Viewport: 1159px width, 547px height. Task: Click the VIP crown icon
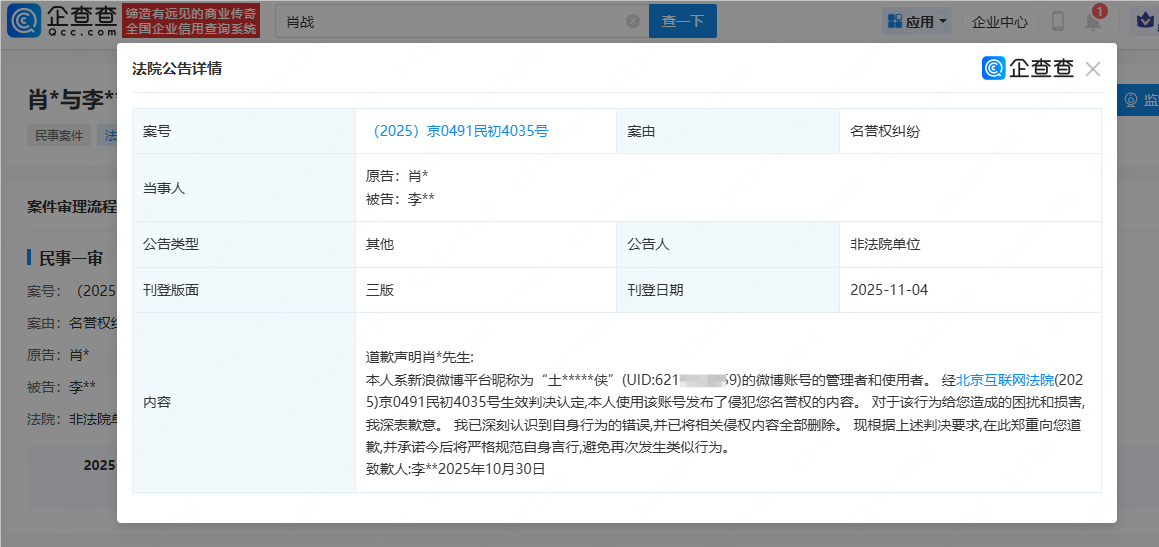click(x=1146, y=22)
